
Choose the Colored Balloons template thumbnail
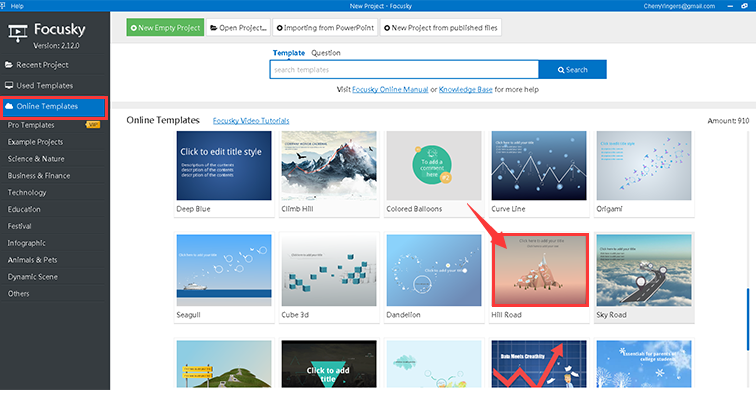pyautogui.click(x=434, y=165)
